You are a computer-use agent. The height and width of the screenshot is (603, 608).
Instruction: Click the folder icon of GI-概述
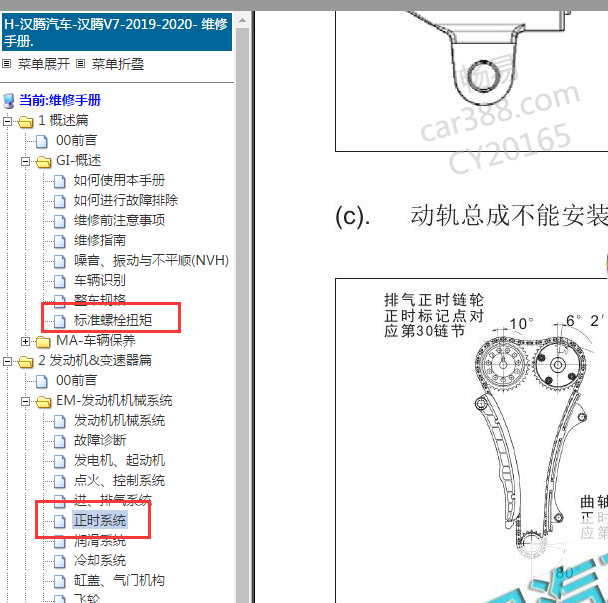pyautogui.click(x=43, y=162)
